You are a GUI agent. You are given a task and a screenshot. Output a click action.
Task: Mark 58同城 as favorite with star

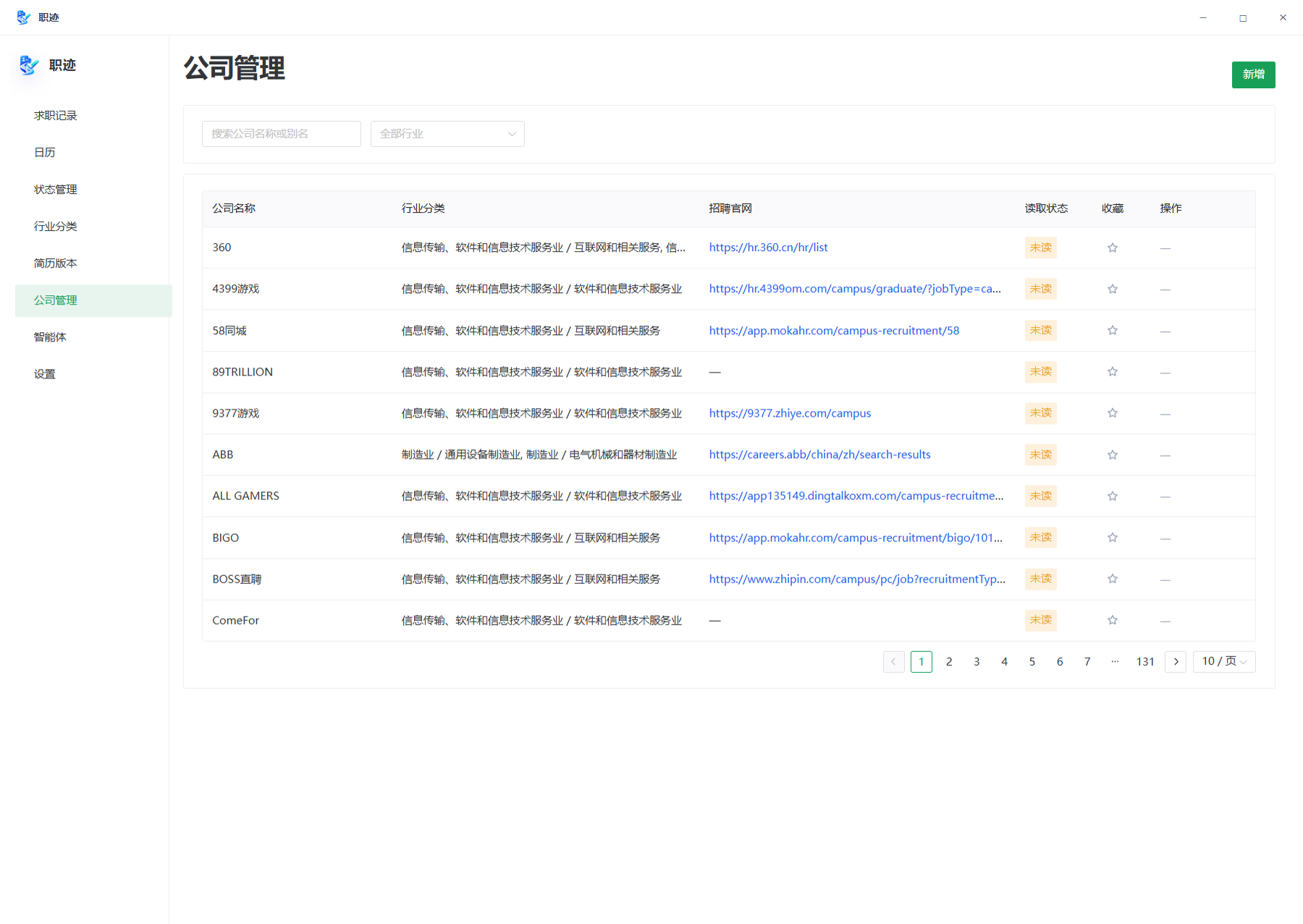point(1113,330)
